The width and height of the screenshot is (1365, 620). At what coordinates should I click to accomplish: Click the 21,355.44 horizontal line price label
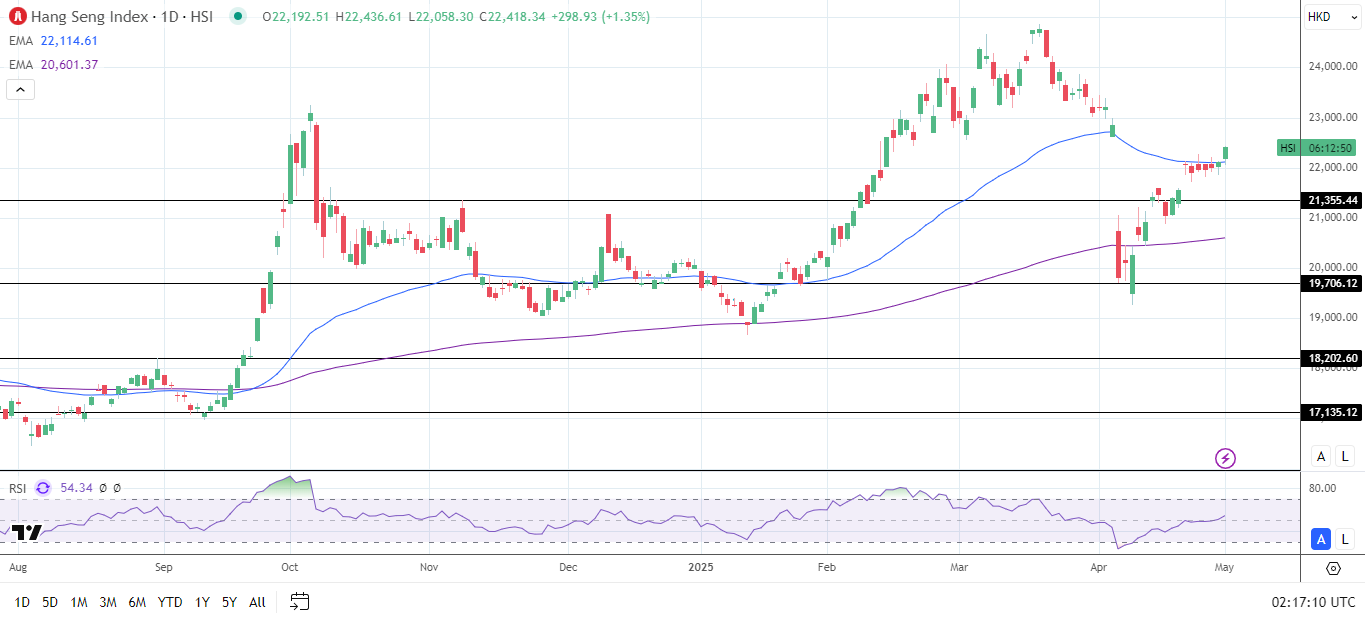pos(1332,201)
